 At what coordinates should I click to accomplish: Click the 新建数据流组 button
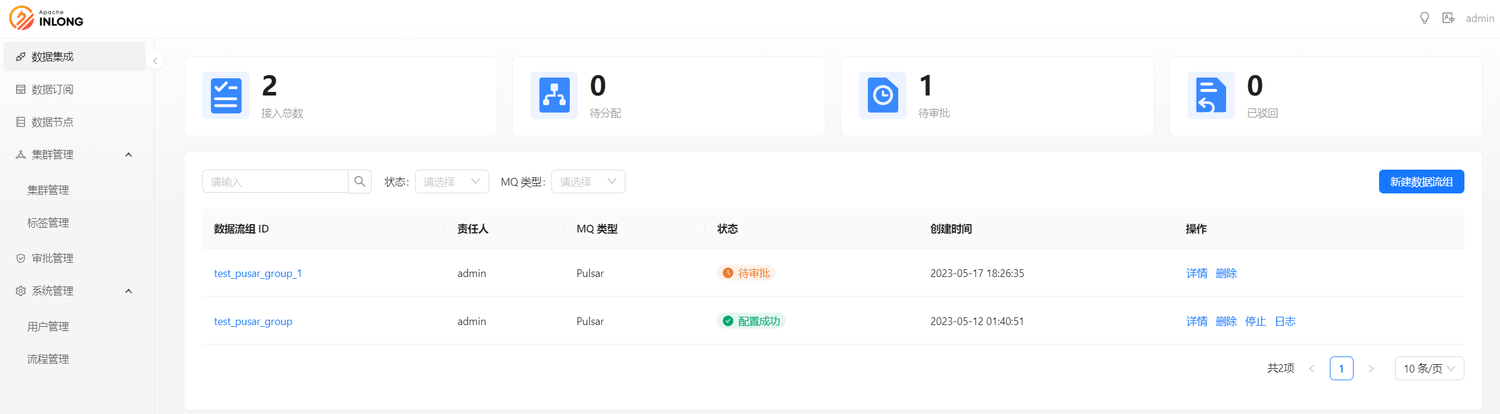(1420, 182)
